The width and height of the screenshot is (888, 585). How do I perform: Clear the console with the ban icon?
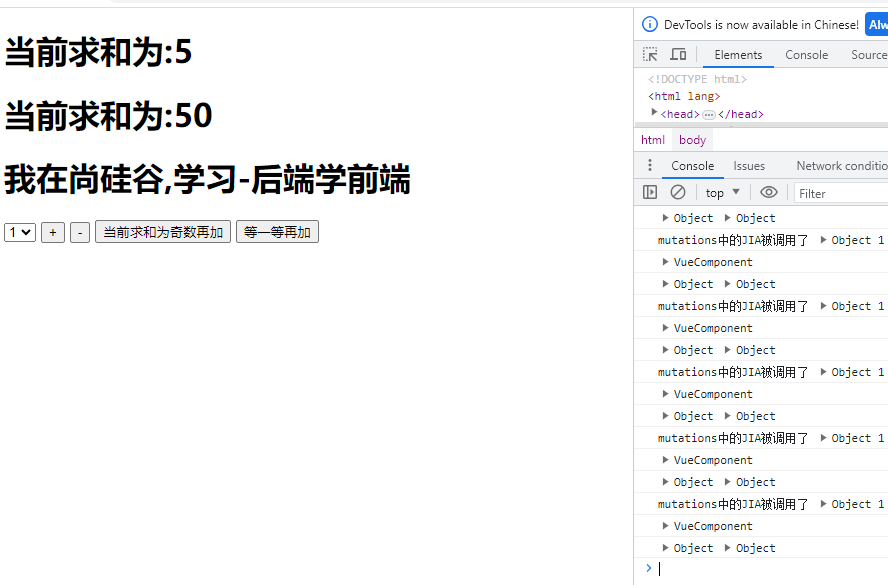(678, 193)
